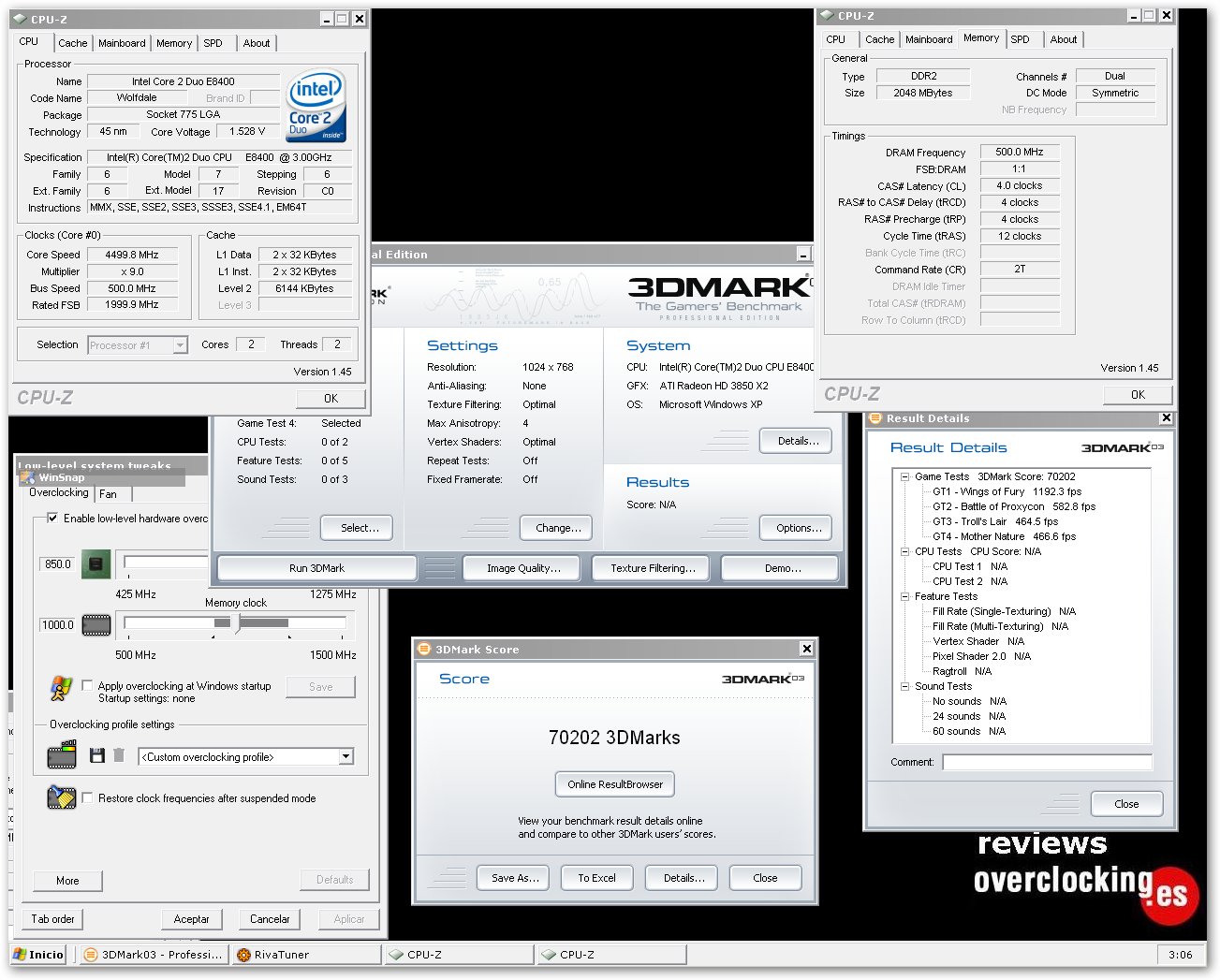Open About tab in right CPU-Z window

pyautogui.click(x=1063, y=39)
